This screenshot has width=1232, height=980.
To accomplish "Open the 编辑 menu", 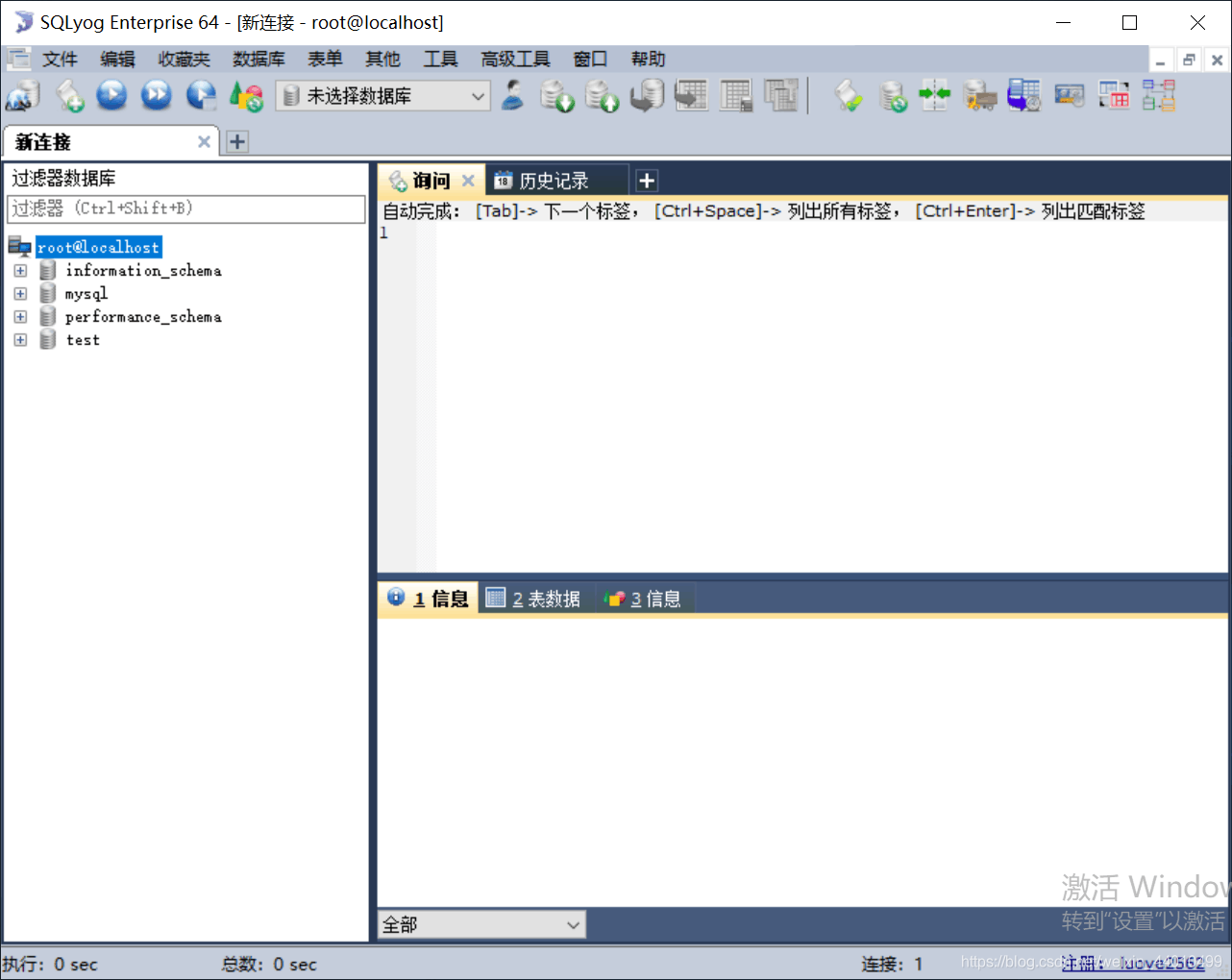I will (x=118, y=60).
